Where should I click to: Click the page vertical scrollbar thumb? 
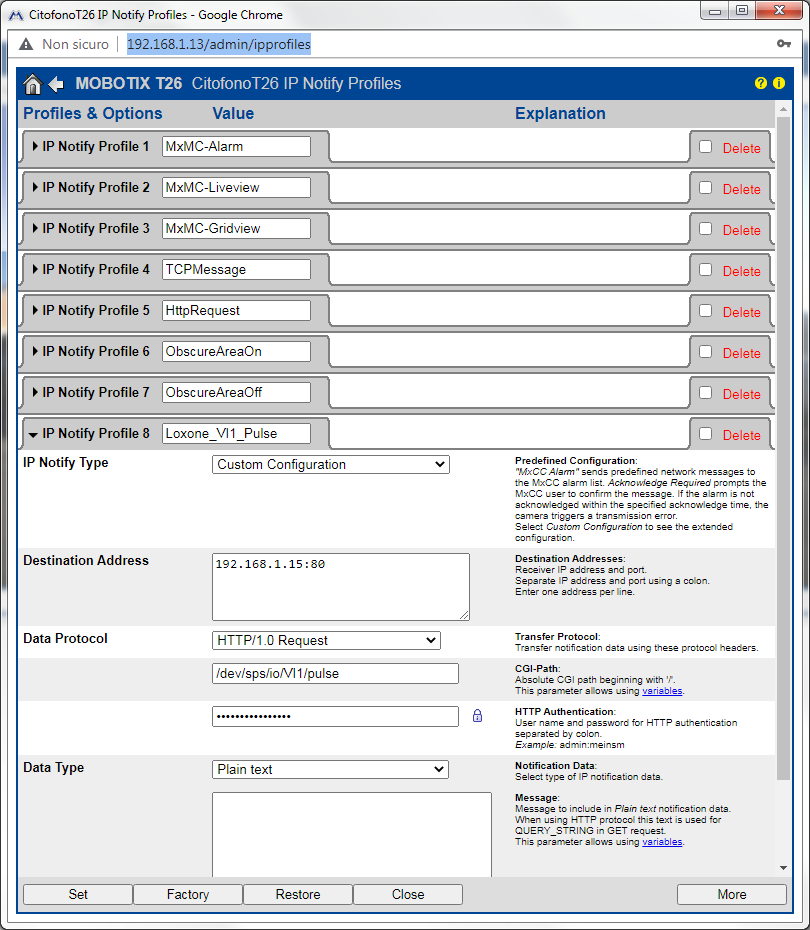tap(783, 448)
